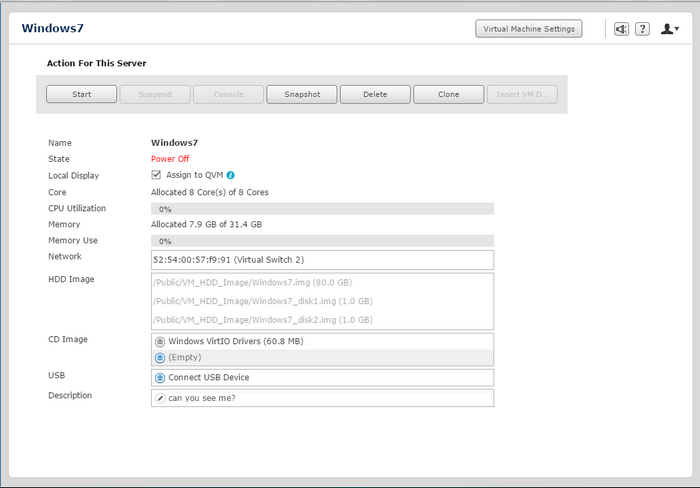Toggle the Assign to QVM checkbox
700x488 pixels.
coord(156,175)
